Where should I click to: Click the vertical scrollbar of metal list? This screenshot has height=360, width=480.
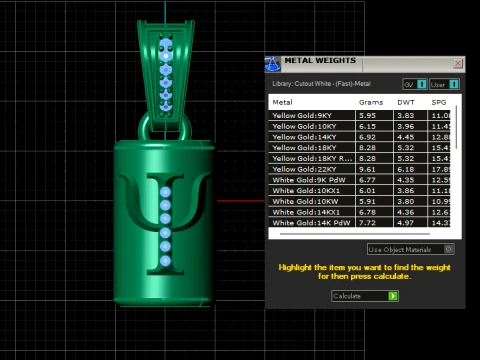pos(456,127)
